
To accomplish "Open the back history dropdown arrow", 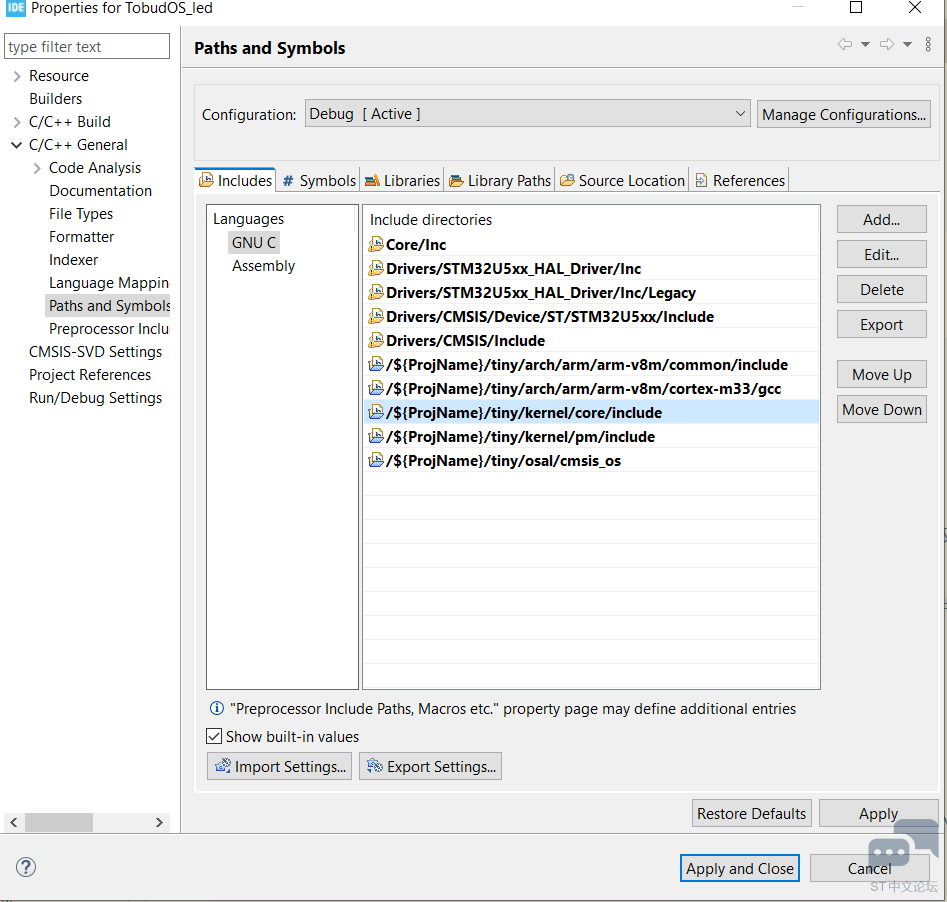I will (x=865, y=44).
